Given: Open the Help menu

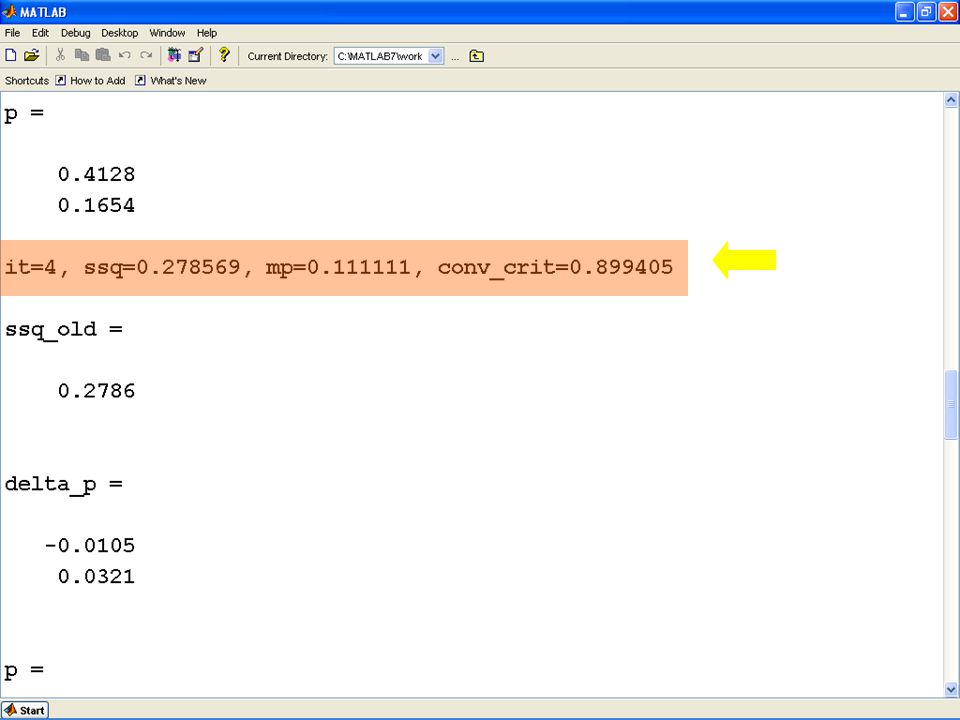Looking at the screenshot, I should coord(207,33).
